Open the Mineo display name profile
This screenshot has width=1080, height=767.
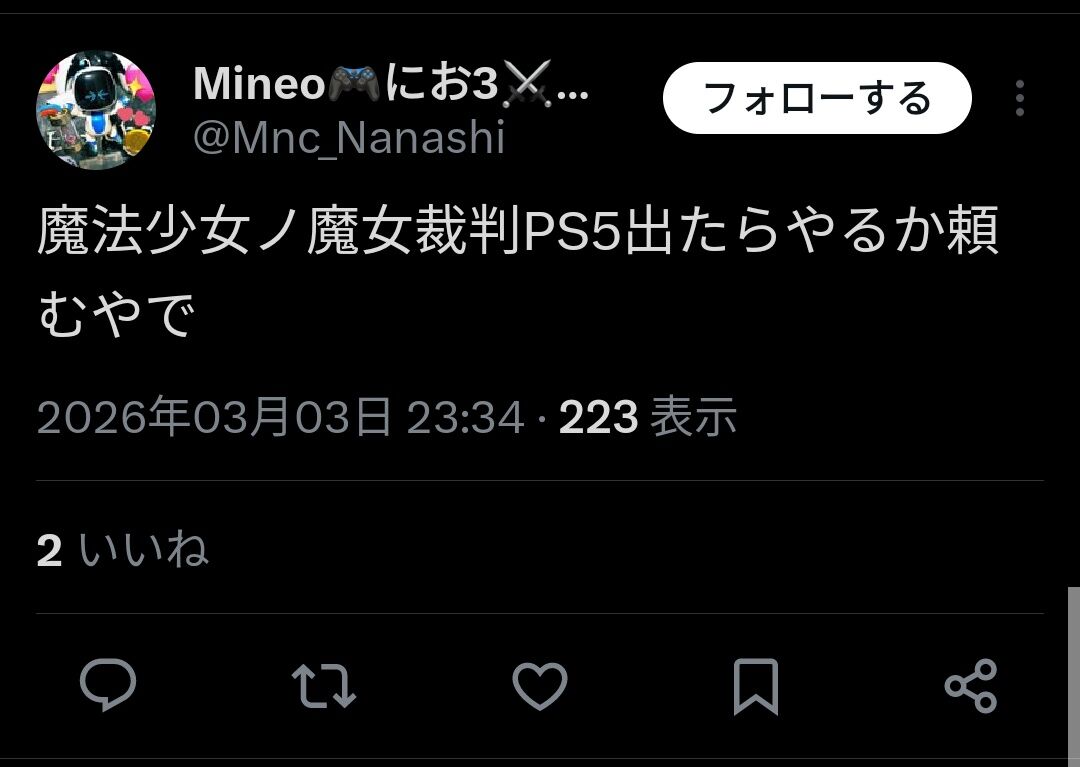click(391, 85)
